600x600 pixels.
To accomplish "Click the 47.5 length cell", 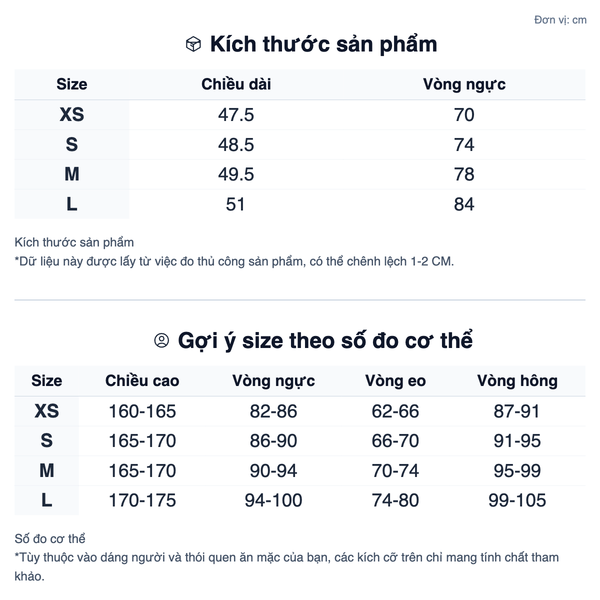I will pos(236,115).
